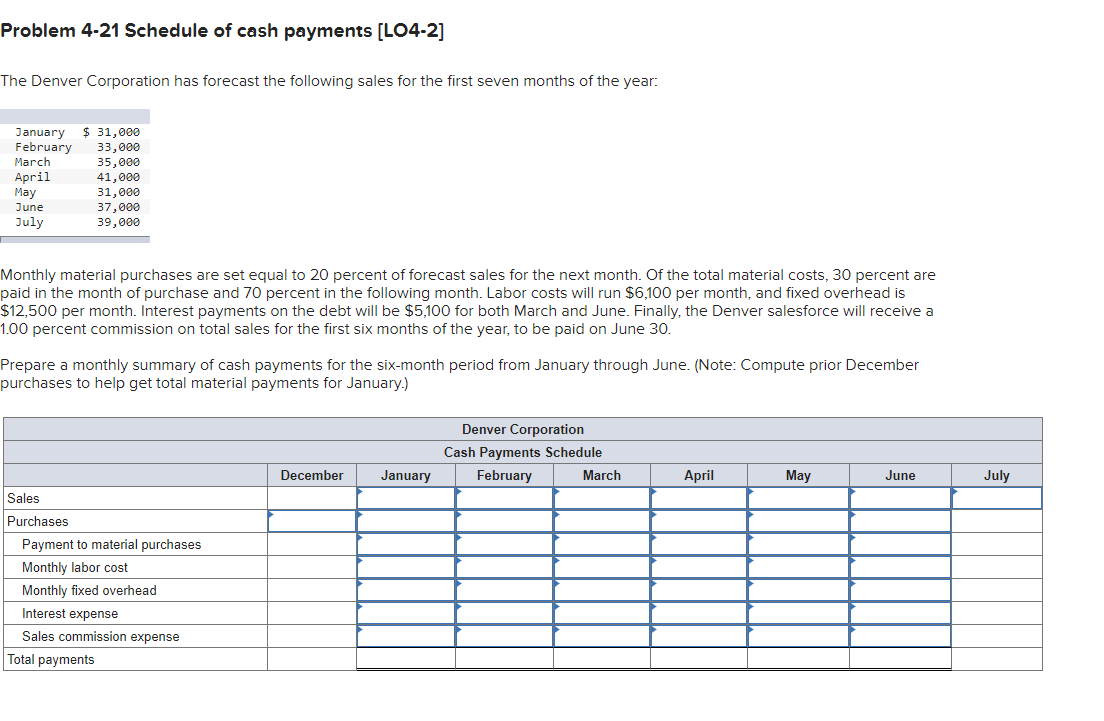Click June Sales commission expense cell
1104x721 pixels.
[x=901, y=636]
